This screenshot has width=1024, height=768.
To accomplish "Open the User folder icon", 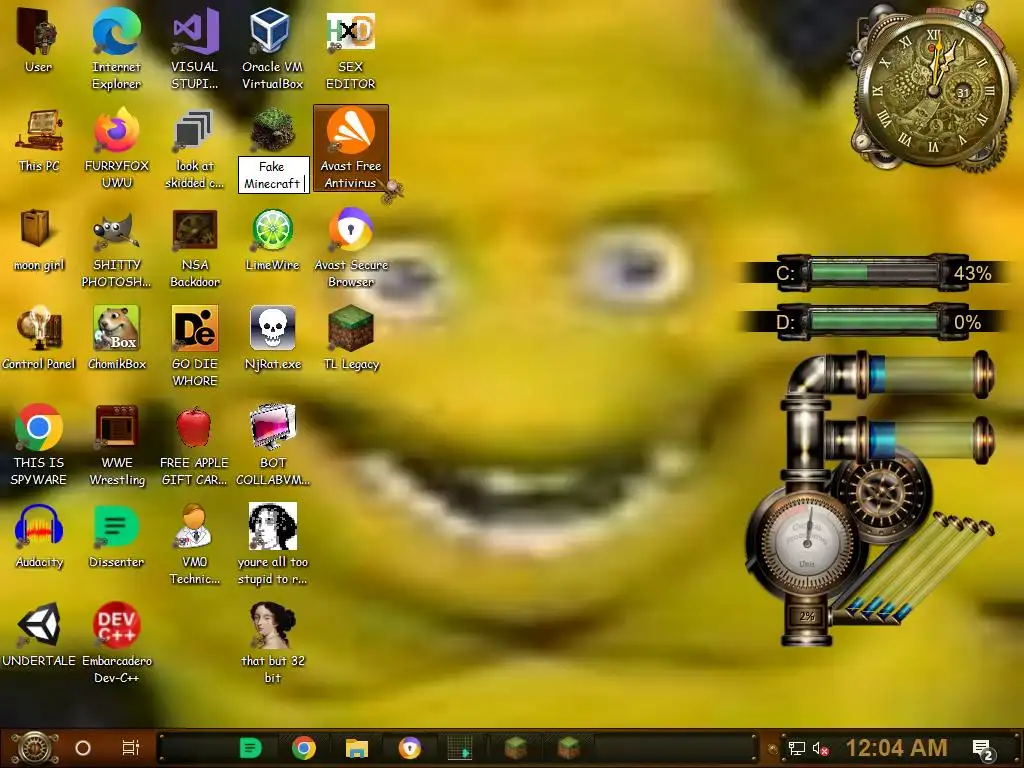I will click(38, 31).
